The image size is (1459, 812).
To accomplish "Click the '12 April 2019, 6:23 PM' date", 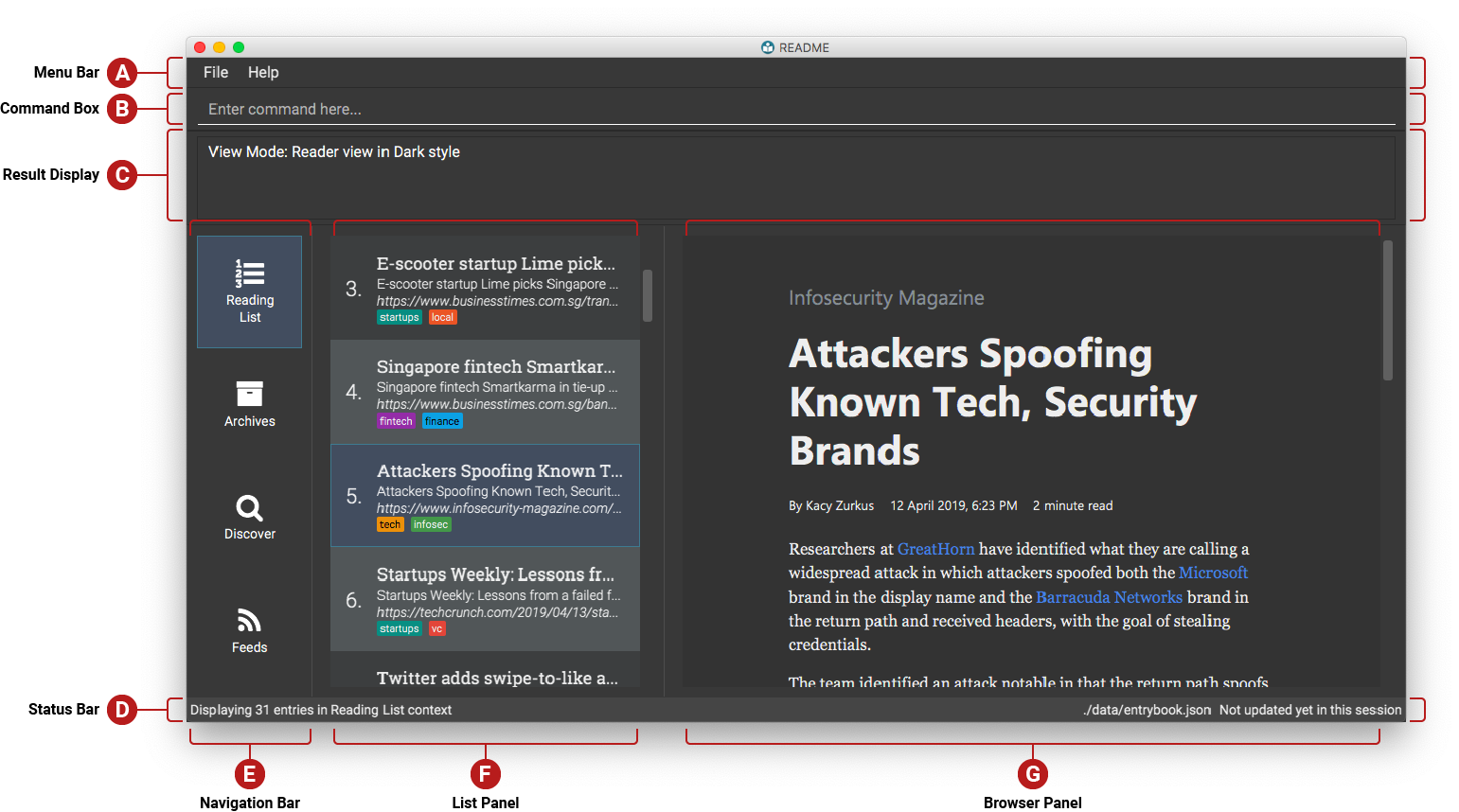I will [953, 505].
